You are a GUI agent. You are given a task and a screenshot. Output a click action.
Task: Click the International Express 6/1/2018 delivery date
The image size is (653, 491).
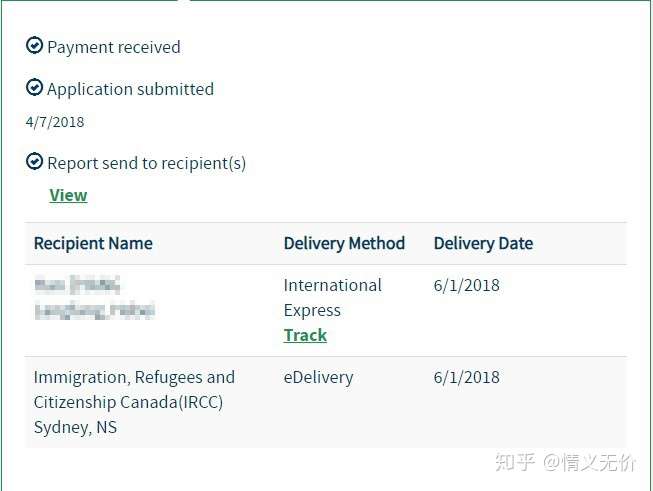tap(467, 286)
